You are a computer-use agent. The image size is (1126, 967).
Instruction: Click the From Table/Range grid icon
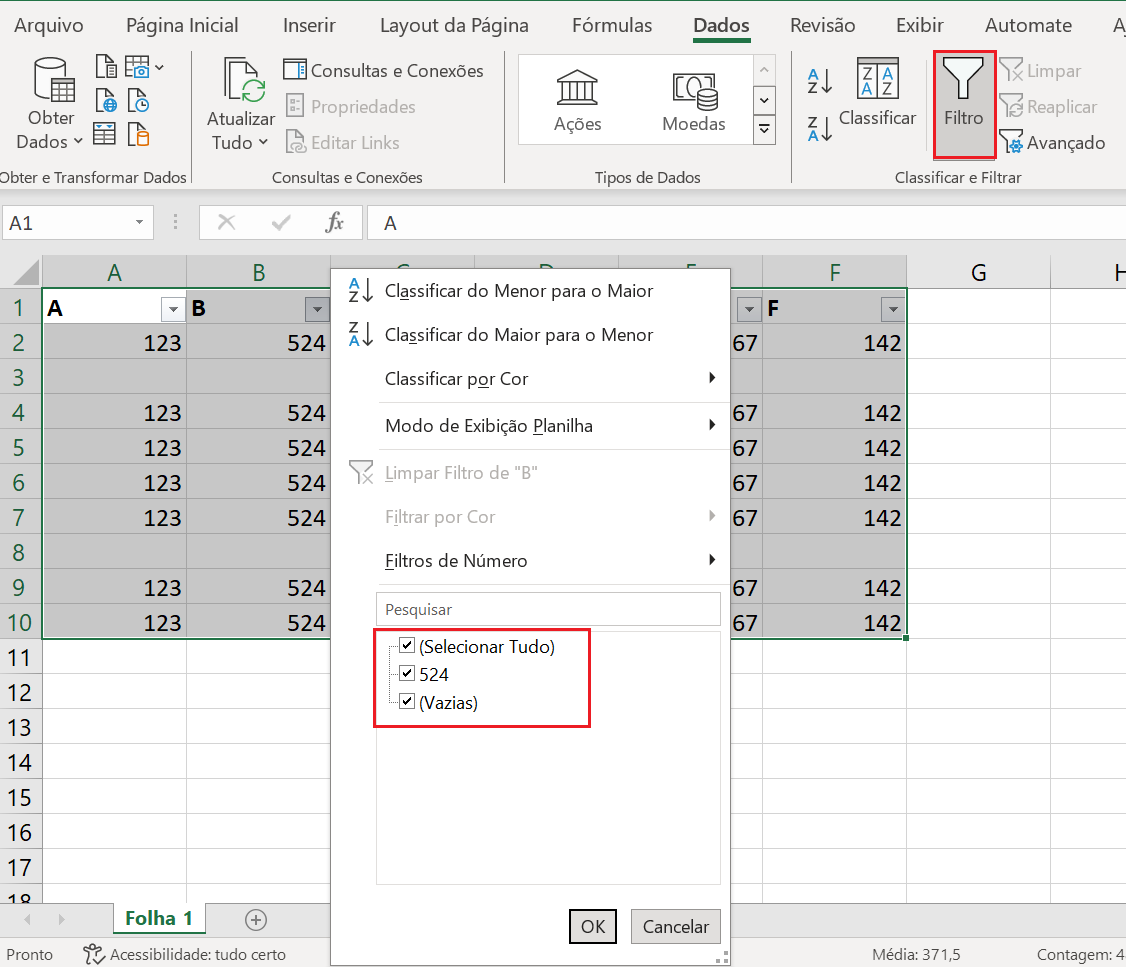coord(105,134)
